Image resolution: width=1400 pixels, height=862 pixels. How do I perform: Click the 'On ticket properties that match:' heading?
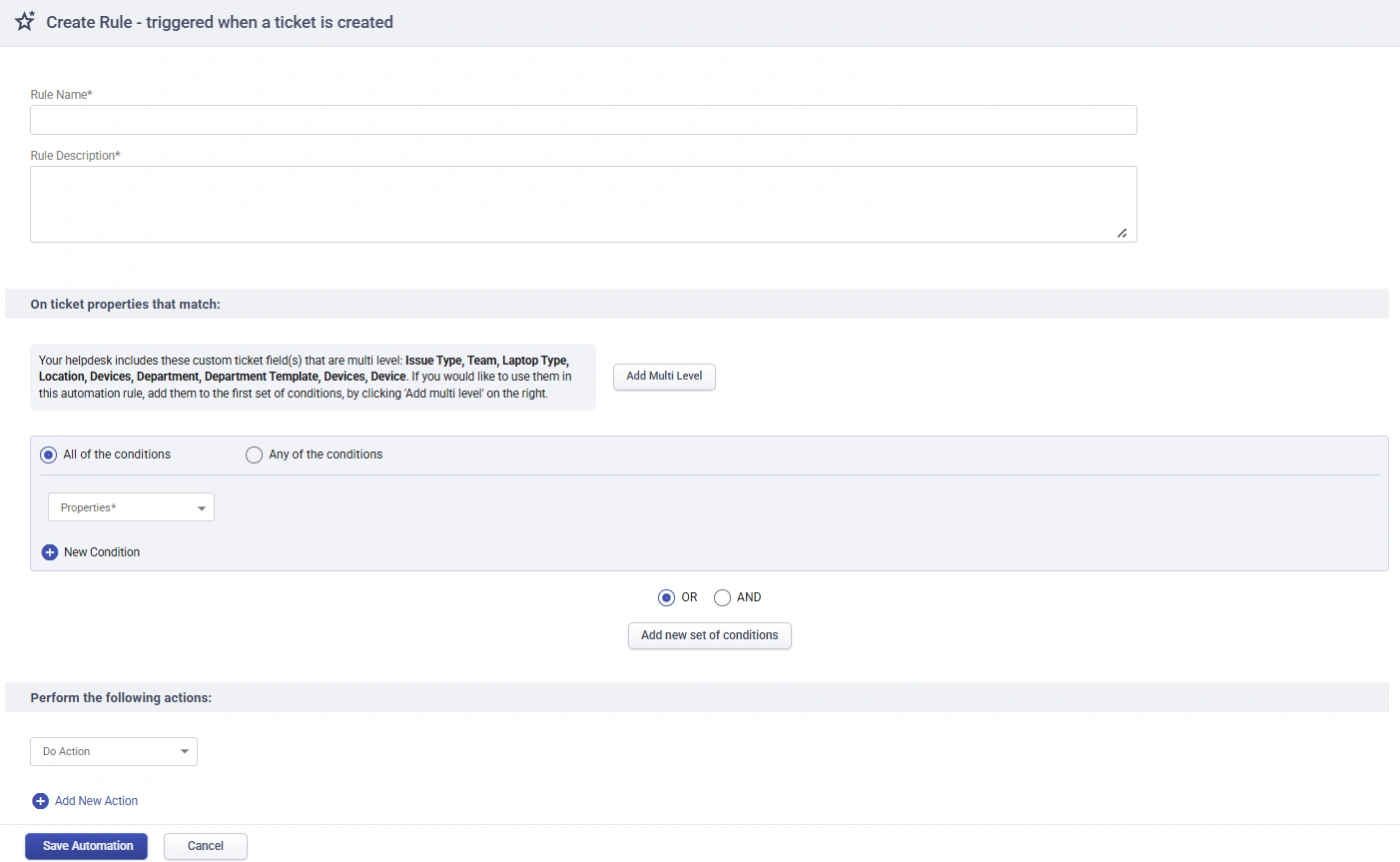pos(125,304)
